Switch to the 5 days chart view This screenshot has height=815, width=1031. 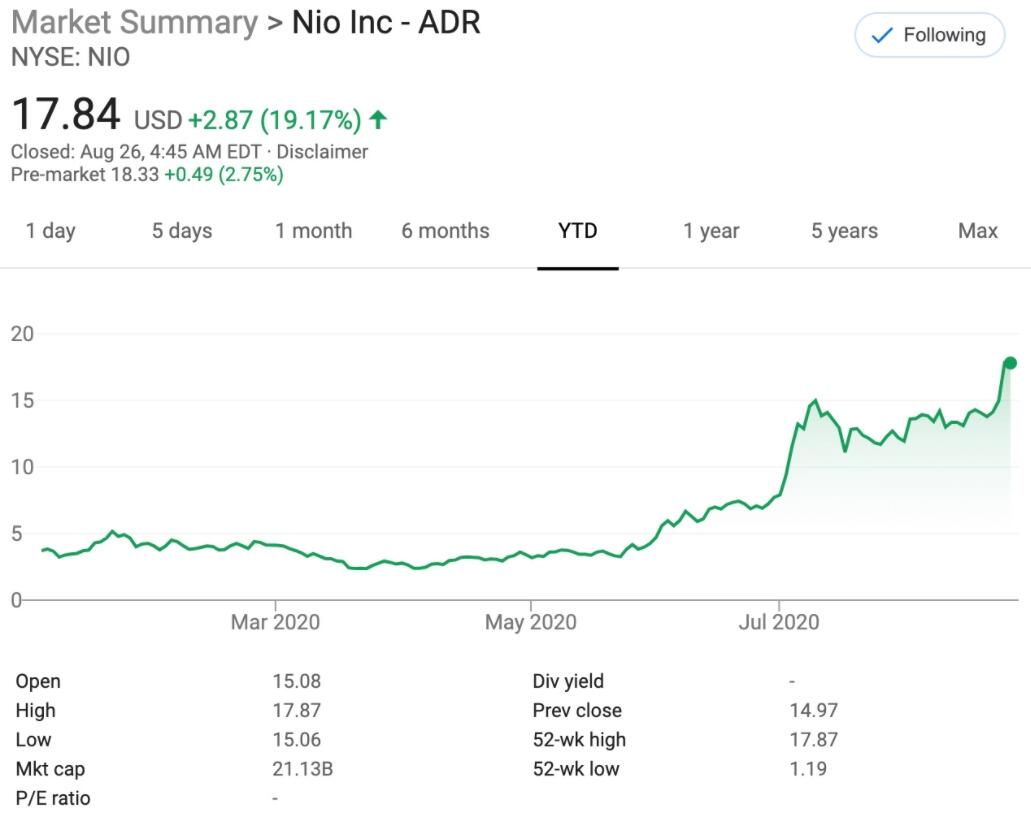click(182, 231)
